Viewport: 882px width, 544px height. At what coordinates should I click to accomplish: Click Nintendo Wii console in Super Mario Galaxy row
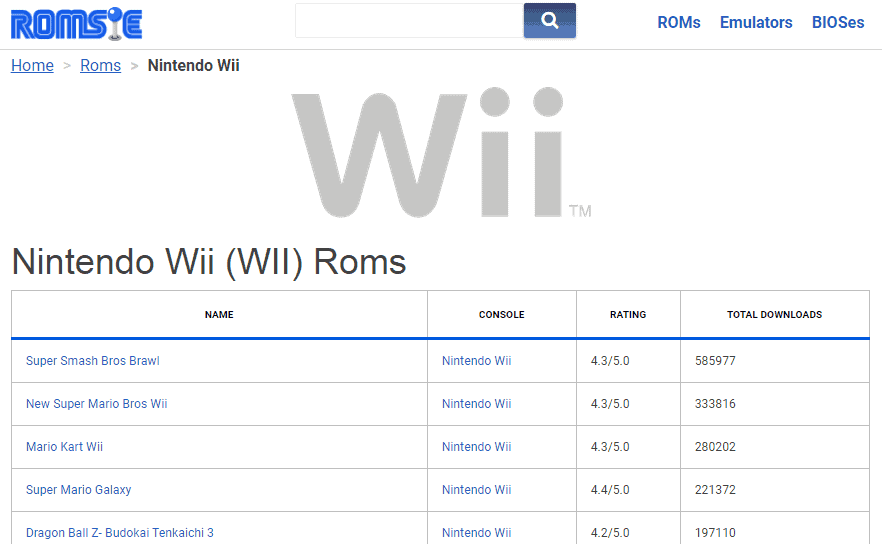pos(476,489)
